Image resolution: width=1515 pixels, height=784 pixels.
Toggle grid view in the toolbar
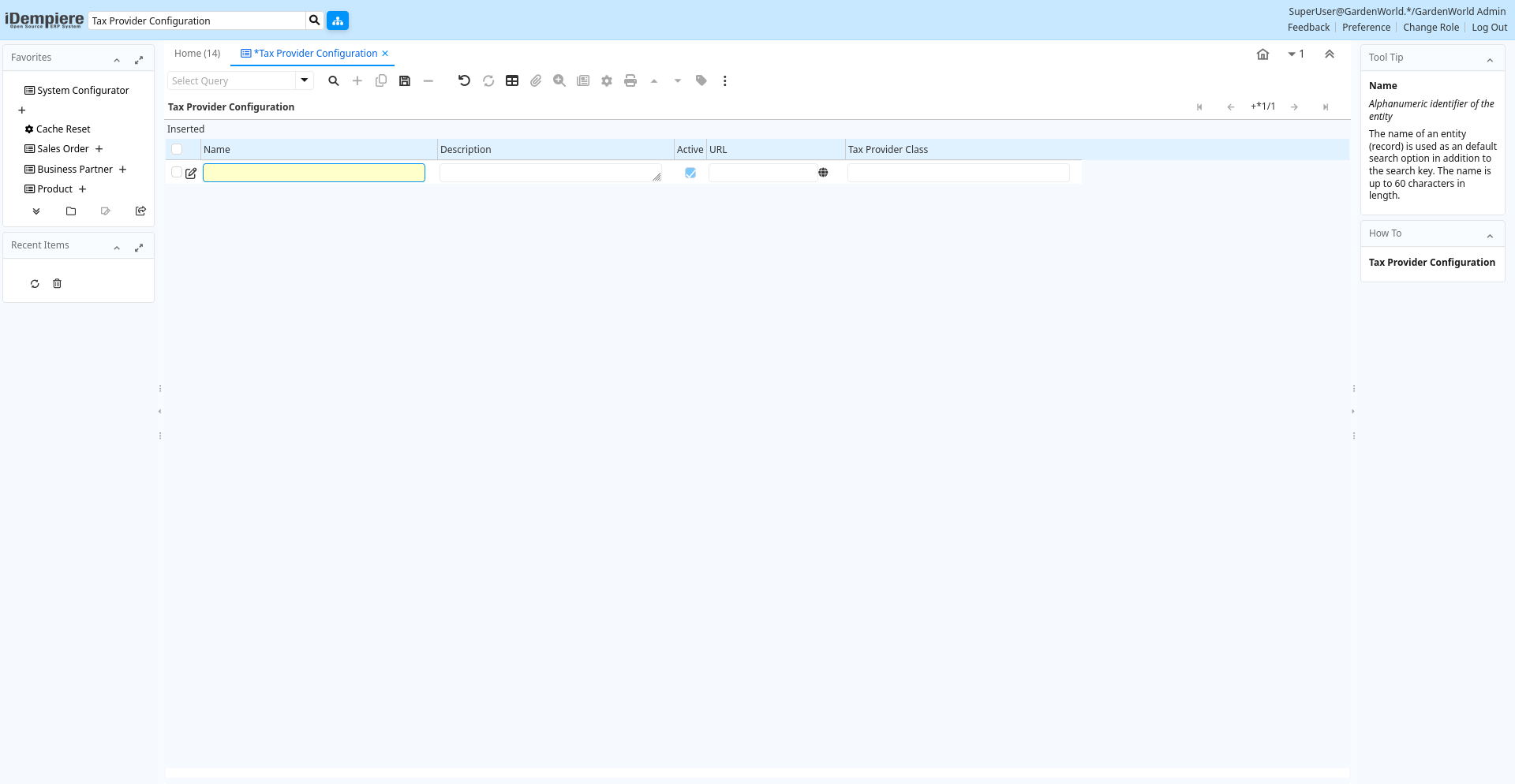click(512, 80)
